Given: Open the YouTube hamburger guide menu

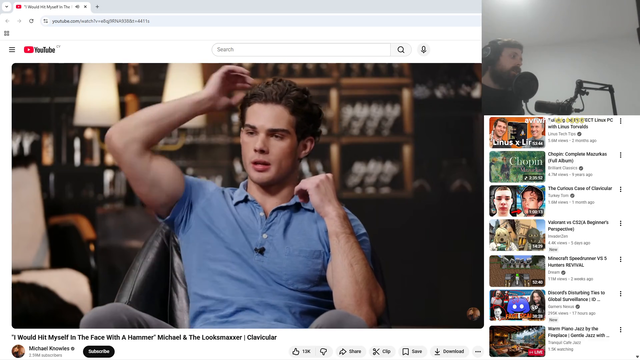Looking at the screenshot, I should (12, 50).
